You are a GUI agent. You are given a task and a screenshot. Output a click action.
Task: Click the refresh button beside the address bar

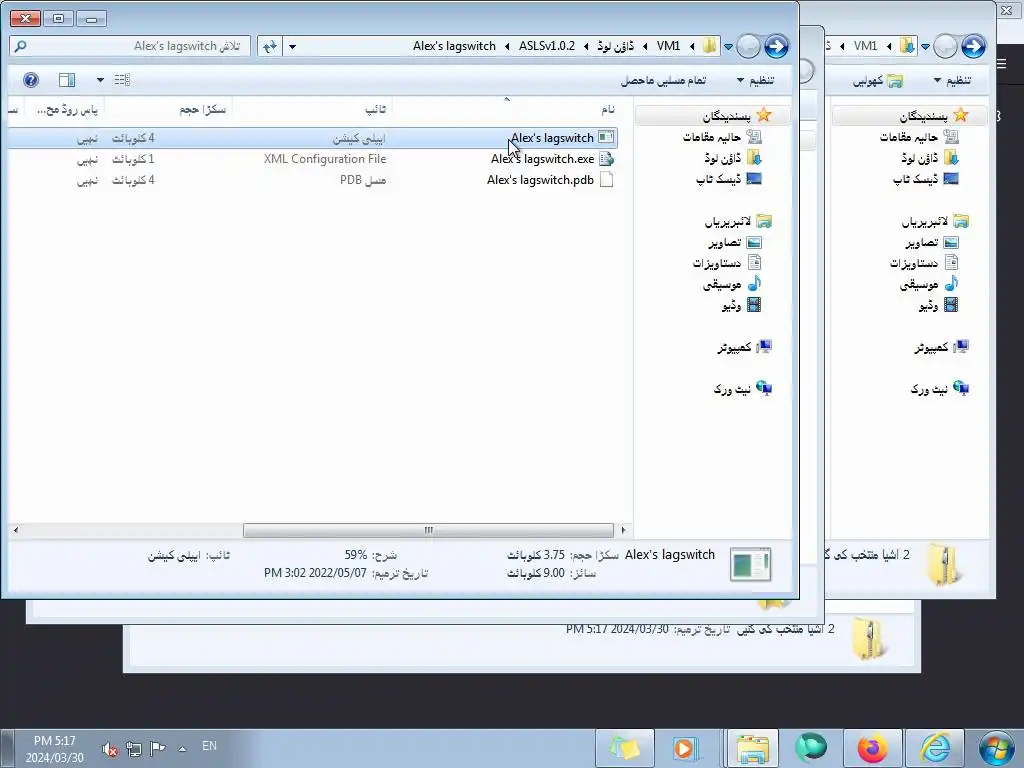point(269,46)
